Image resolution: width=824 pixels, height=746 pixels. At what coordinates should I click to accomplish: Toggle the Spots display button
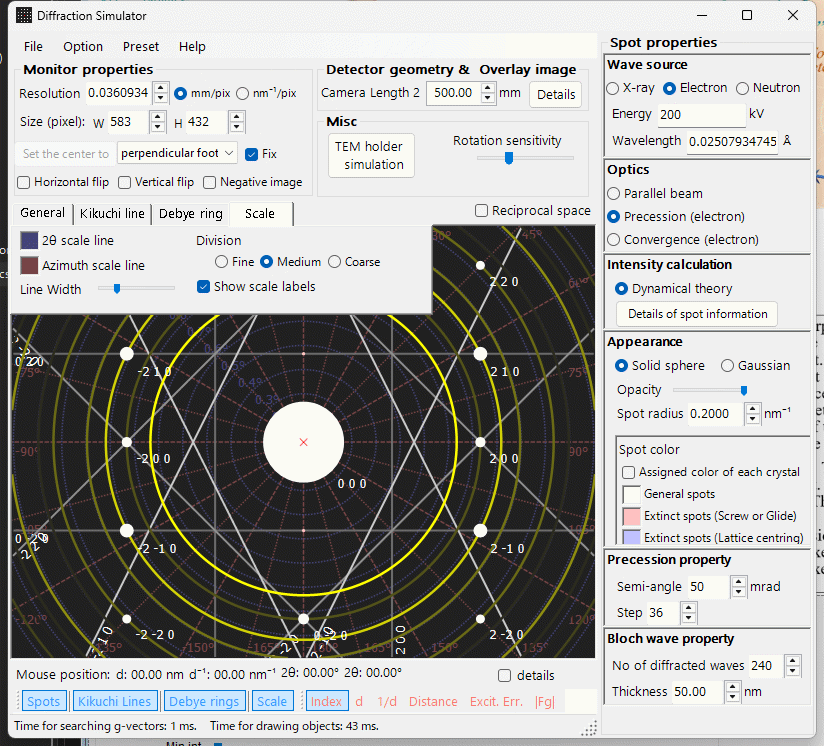click(43, 701)
